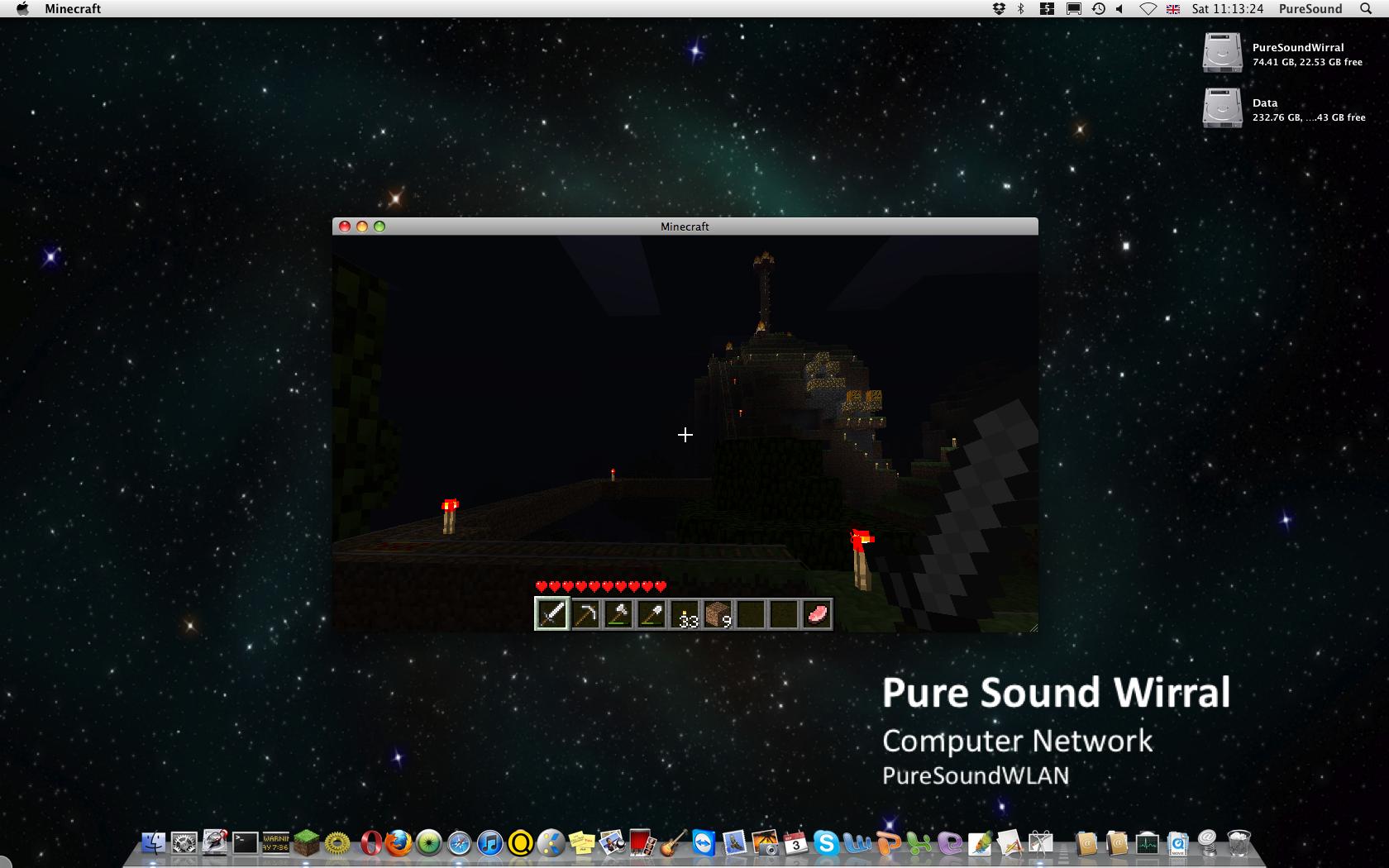Open the grey K sphere app in Dock
Viewport: 1389px width, 868px height.
[551, 842]
